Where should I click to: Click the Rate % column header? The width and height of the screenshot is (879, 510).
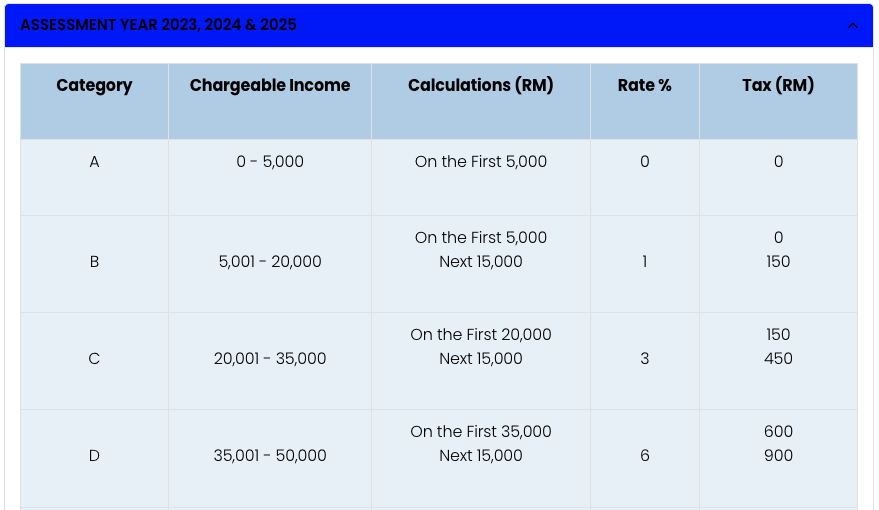pyautogui.click(x=644, y=86)
